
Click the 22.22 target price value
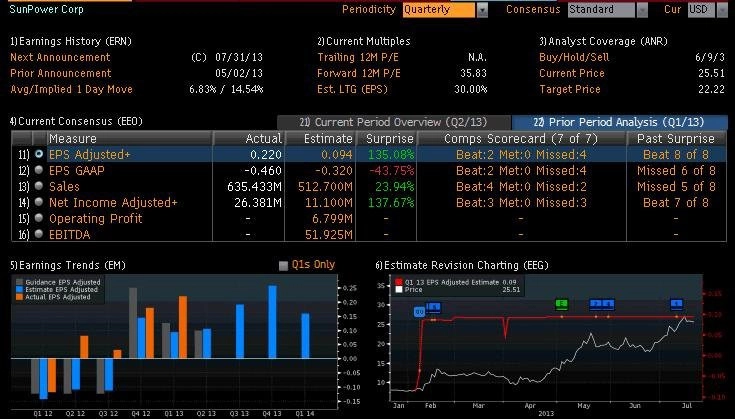[x=711, y=89]
